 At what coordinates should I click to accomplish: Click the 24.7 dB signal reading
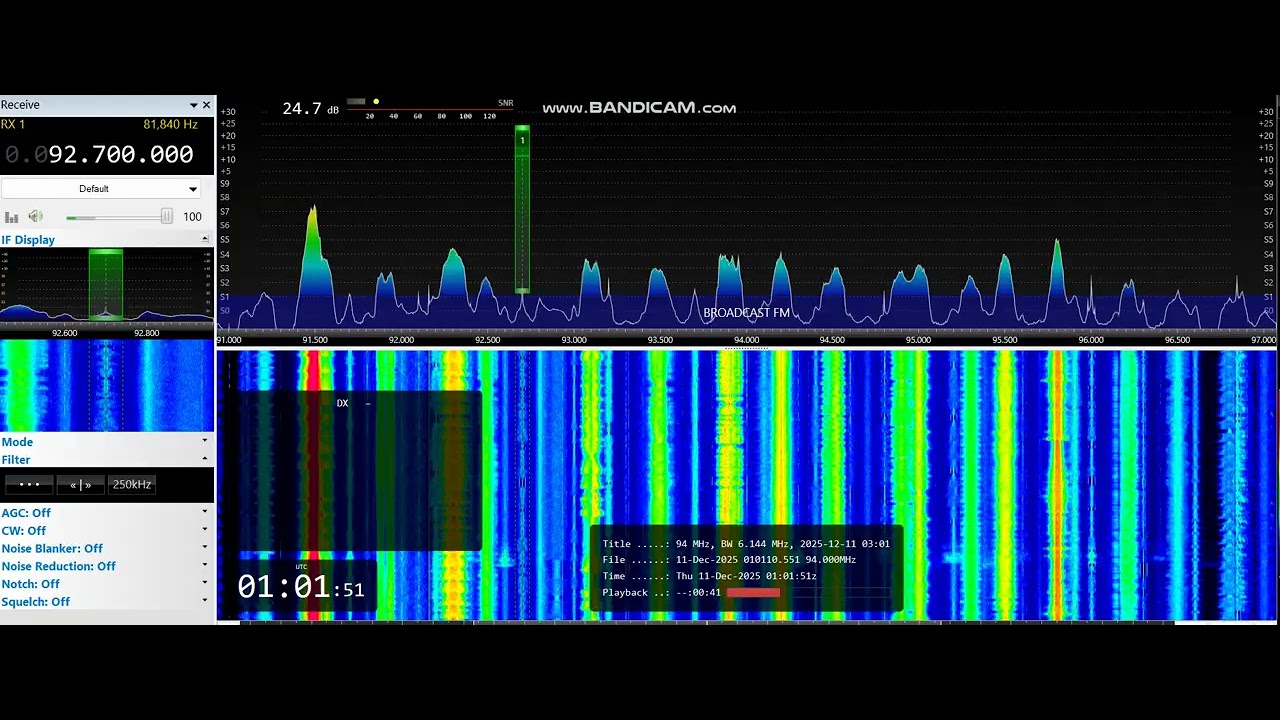(x=310, y=108)
